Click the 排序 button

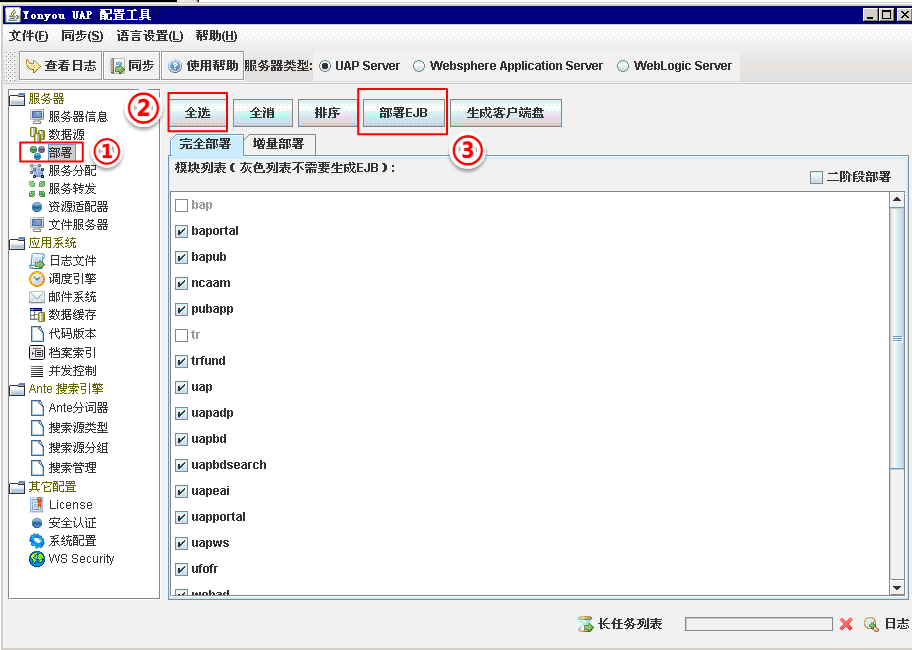point(327,113)
